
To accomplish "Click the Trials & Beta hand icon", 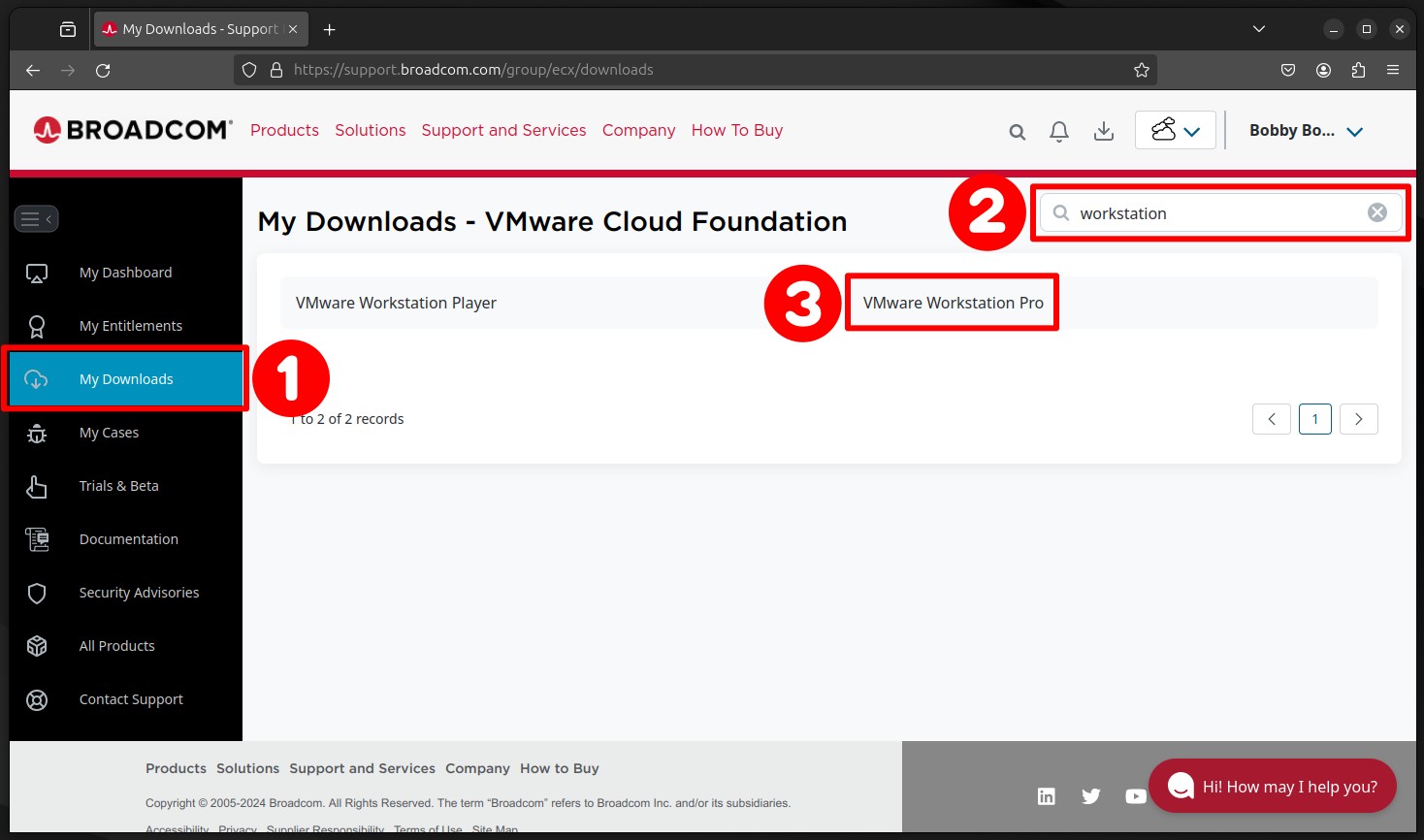I will coord(37,487).
